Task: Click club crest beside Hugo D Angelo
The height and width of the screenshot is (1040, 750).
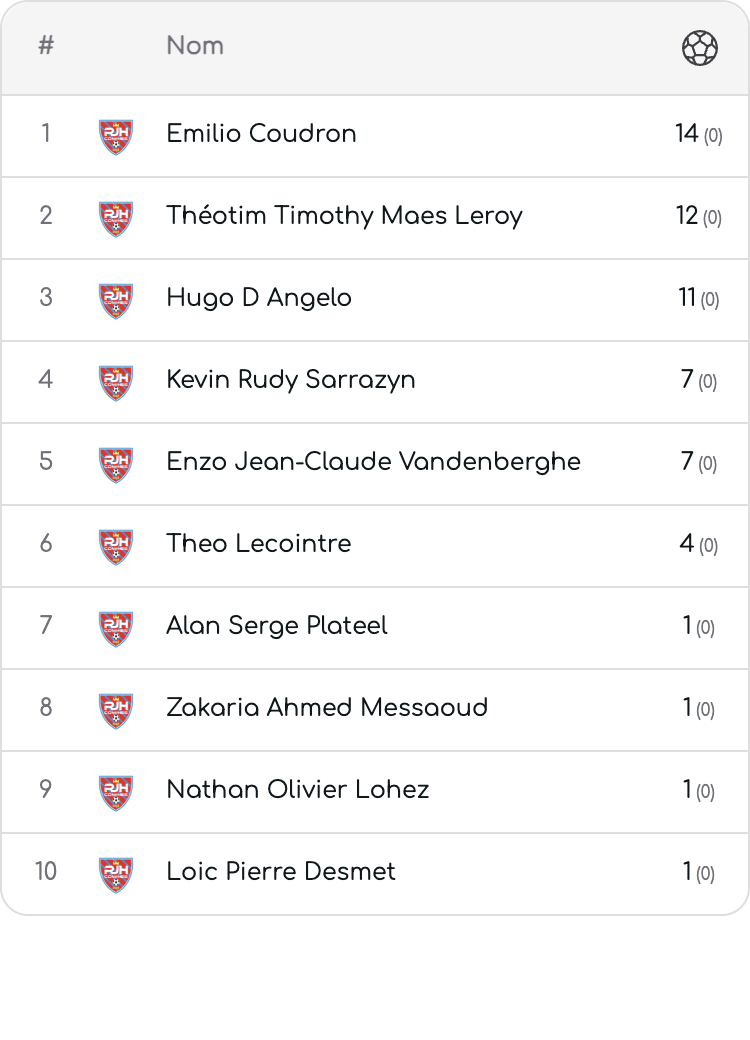Action: point(116,301)
